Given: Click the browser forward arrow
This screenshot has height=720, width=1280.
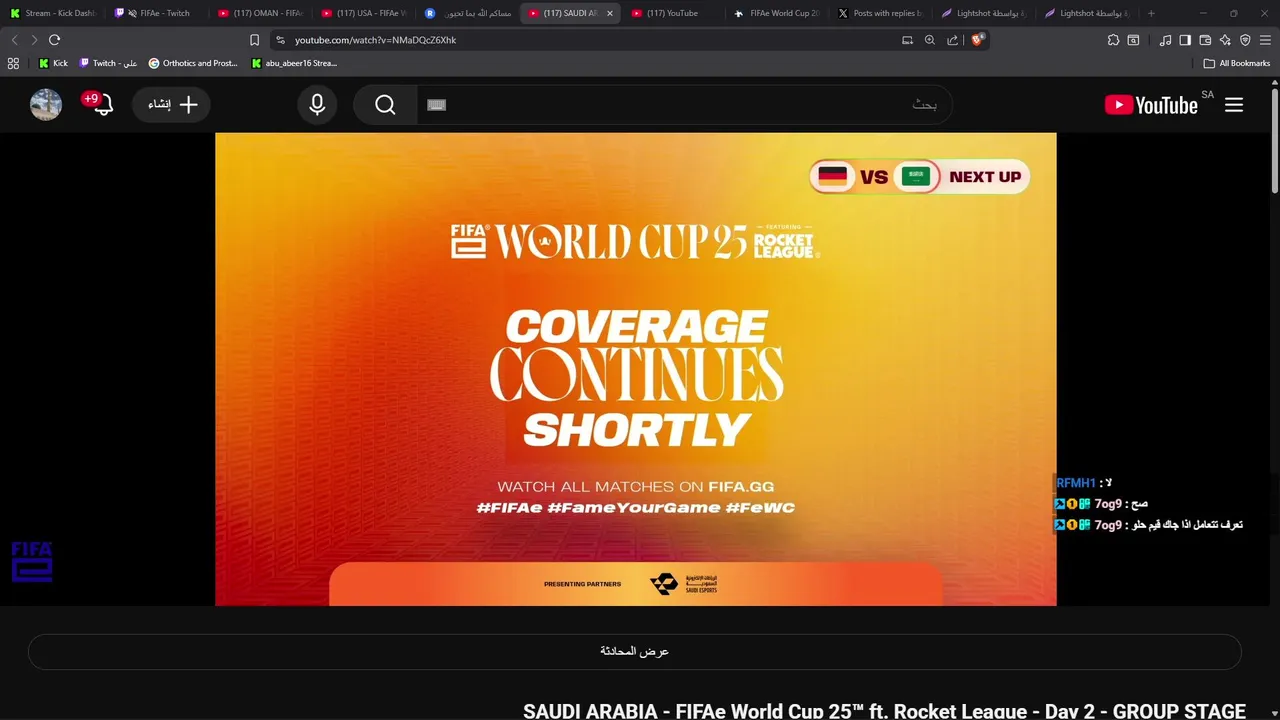Looking at the screenshot, I should click(34, 40).
